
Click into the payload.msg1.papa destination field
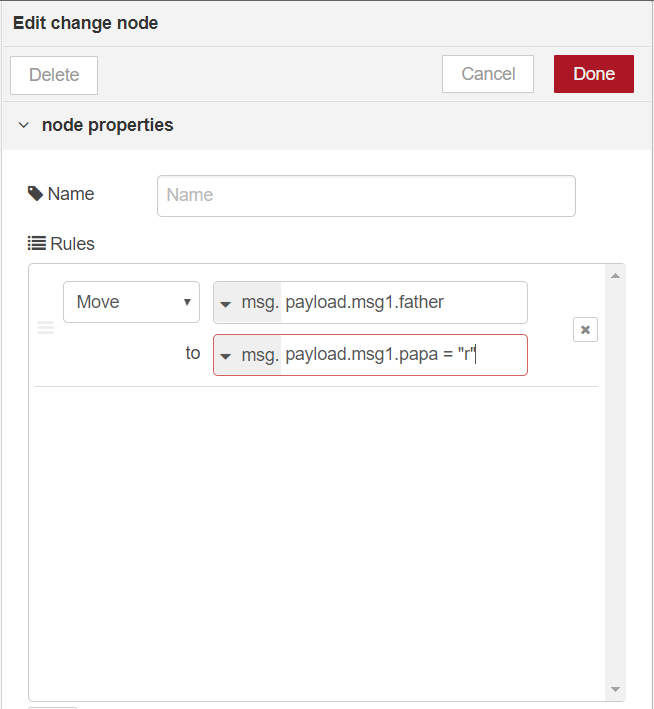403,355
